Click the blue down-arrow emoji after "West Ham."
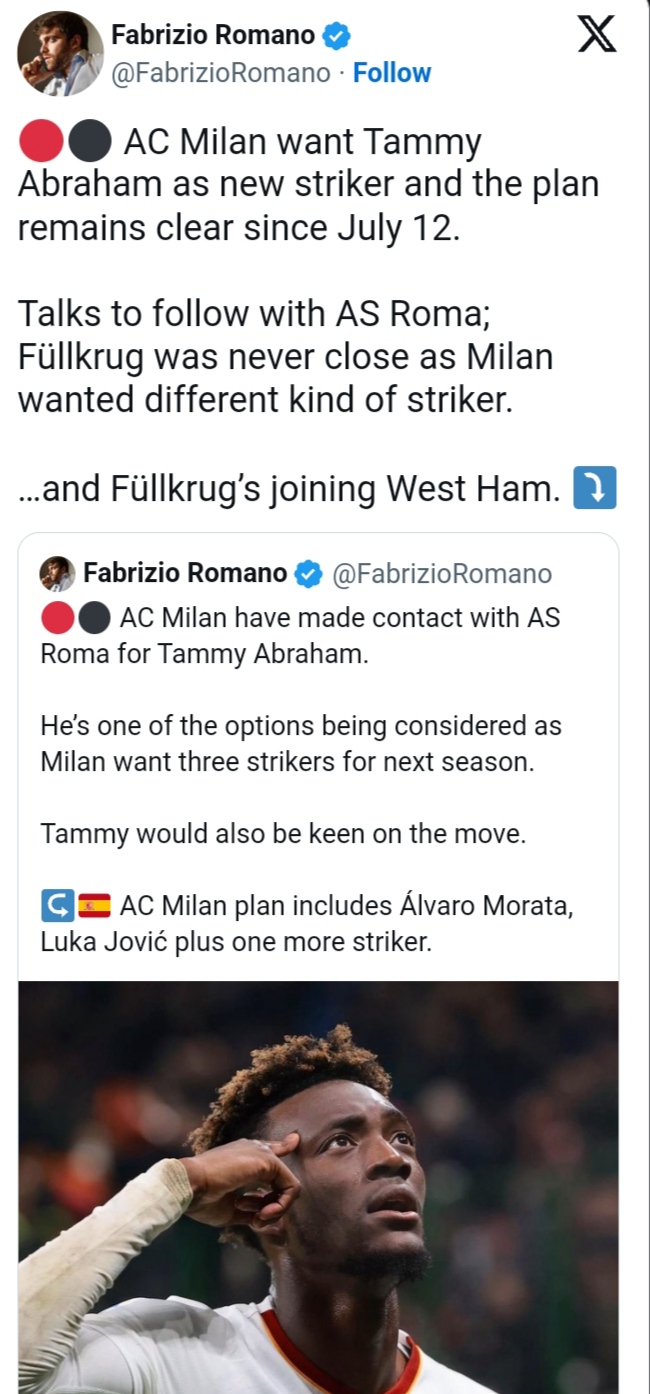 pyautogui.click(x=594, y=489)
